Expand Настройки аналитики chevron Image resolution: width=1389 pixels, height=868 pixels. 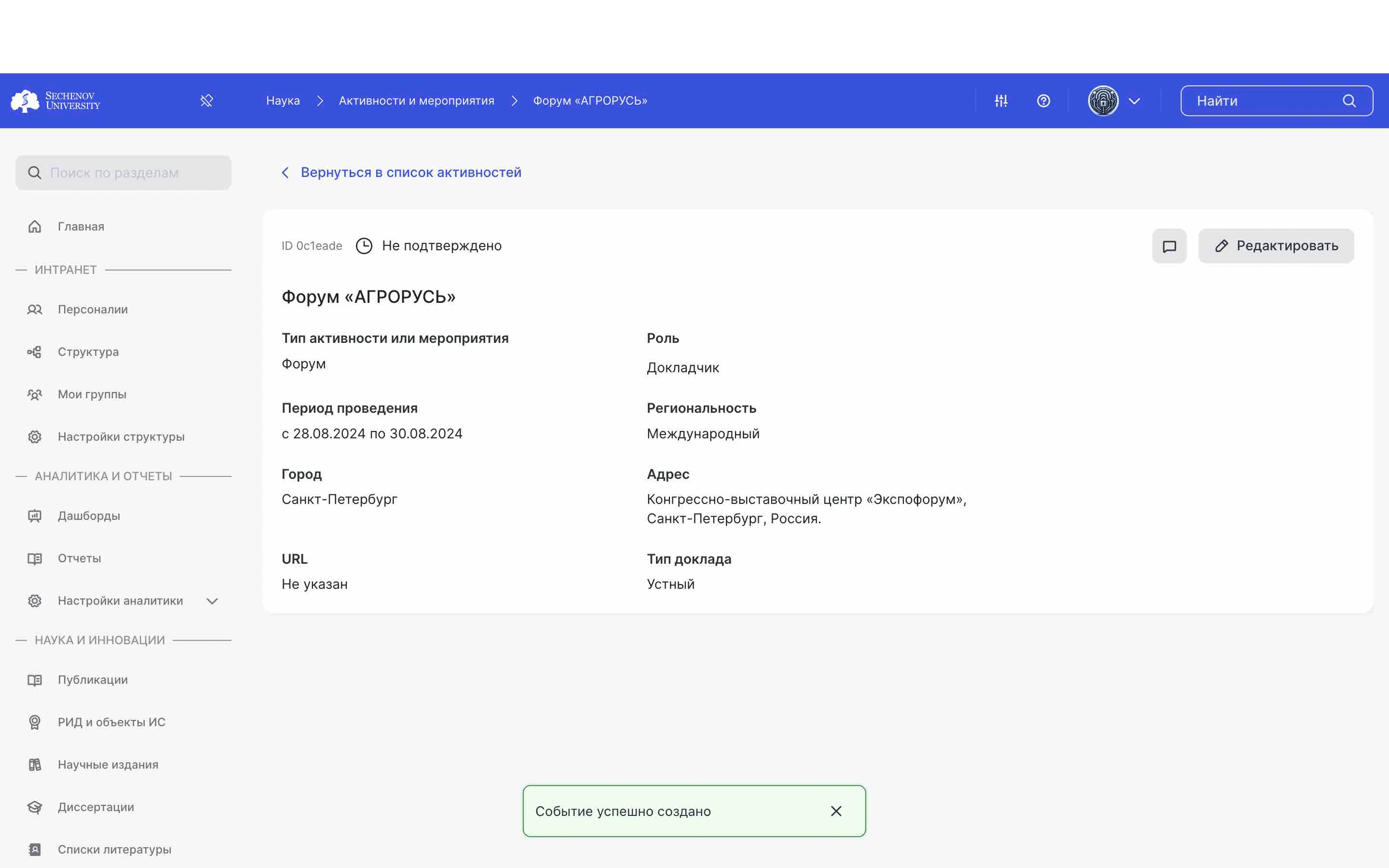click(212, 601)
